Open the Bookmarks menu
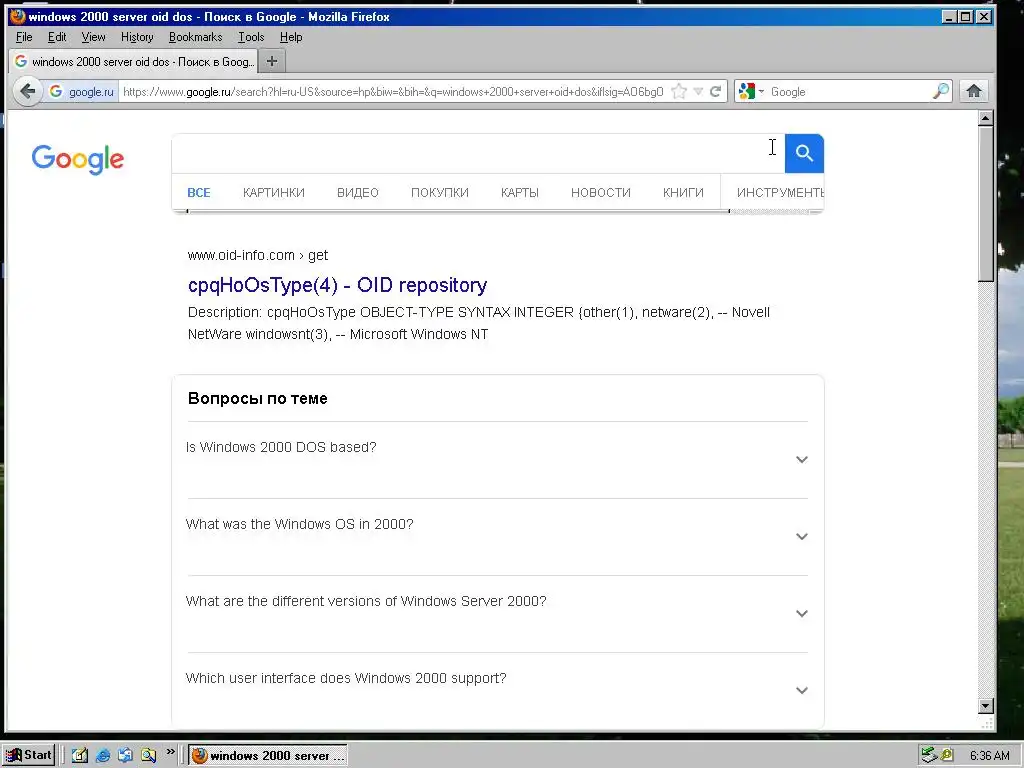 click(195, 37)
